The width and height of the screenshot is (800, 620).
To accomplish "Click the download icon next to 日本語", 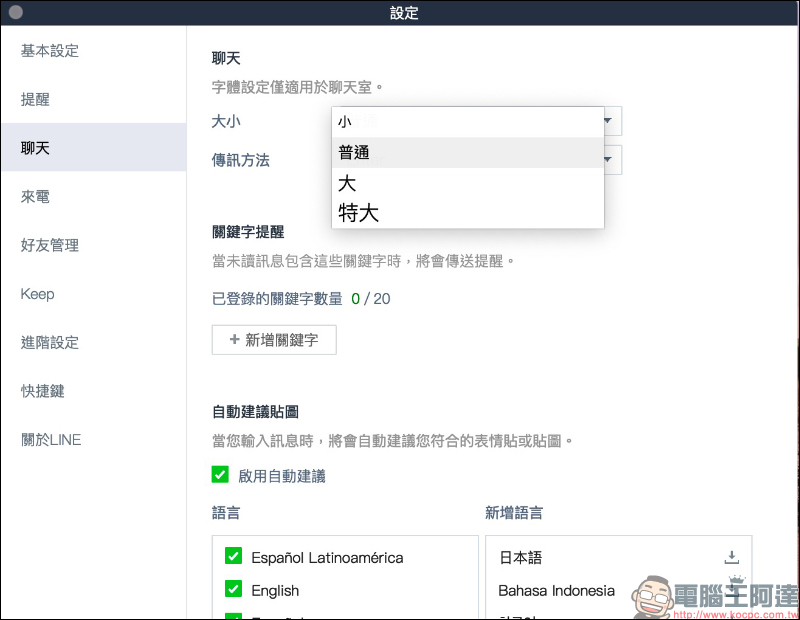I will 732,557.
